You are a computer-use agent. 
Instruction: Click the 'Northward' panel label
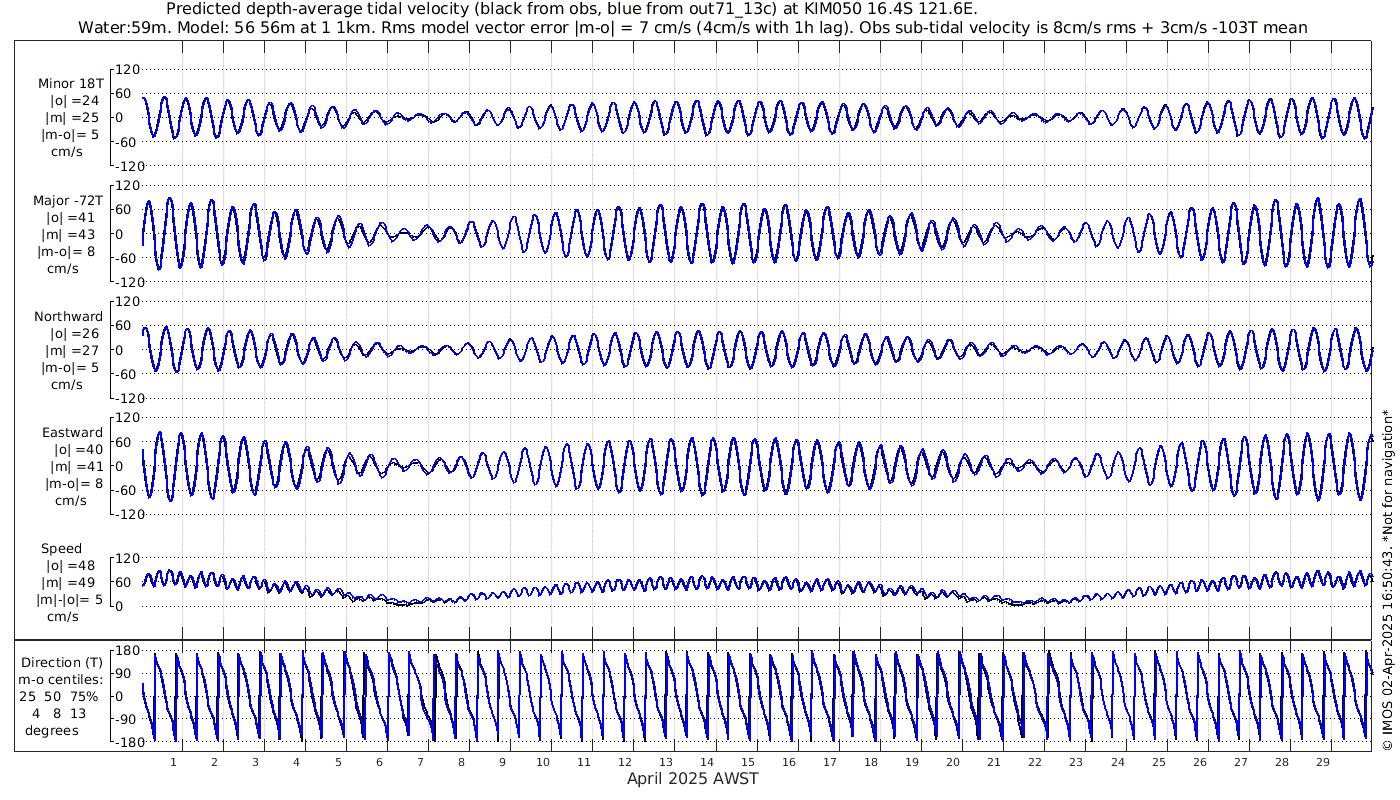[69, 317]
